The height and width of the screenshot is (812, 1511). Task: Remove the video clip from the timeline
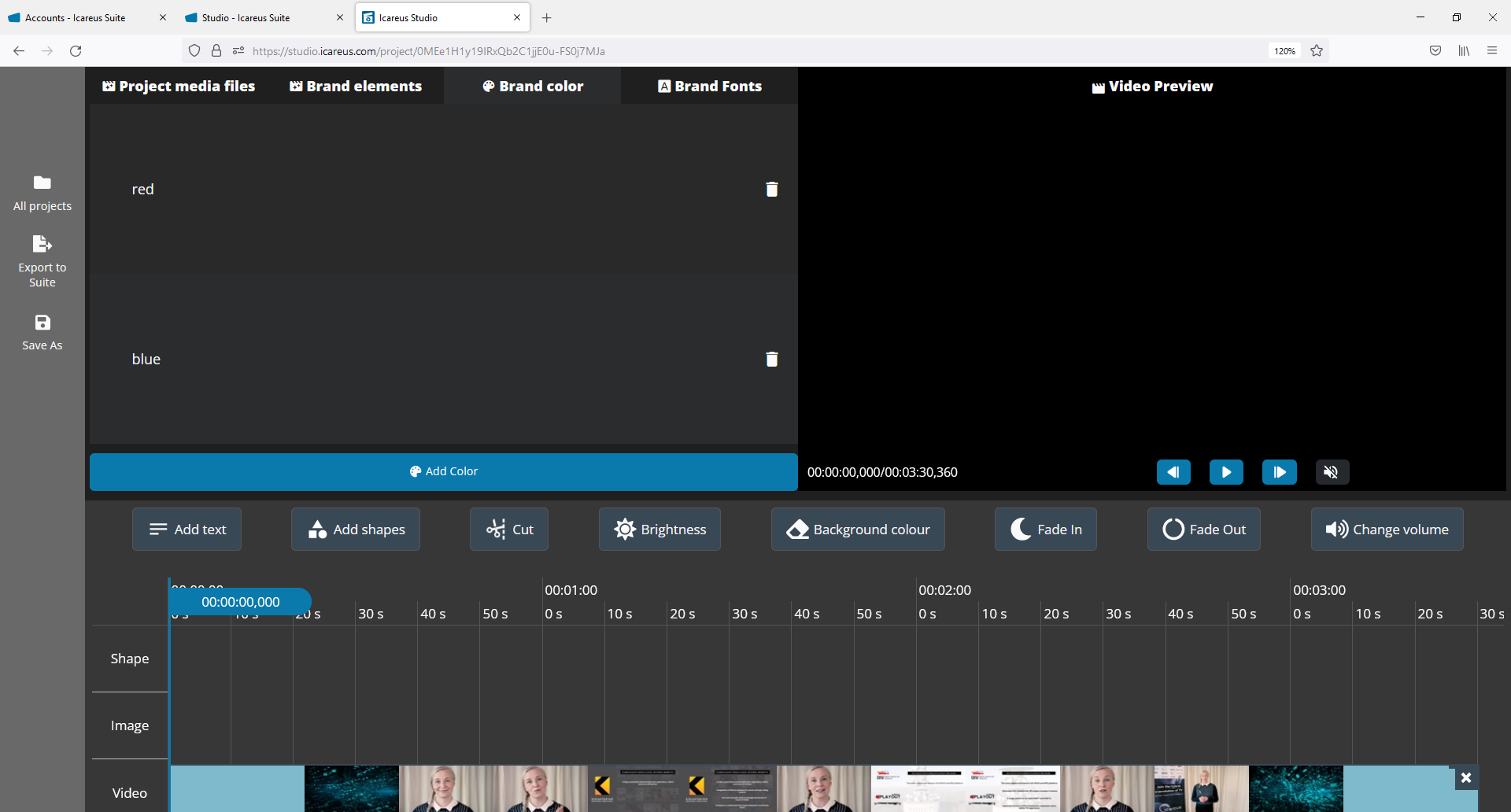pos(1465,777)
